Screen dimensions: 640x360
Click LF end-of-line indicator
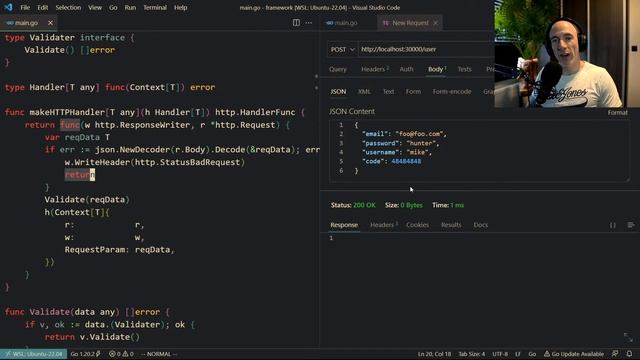pyautogui.click(x=518, y=354)
